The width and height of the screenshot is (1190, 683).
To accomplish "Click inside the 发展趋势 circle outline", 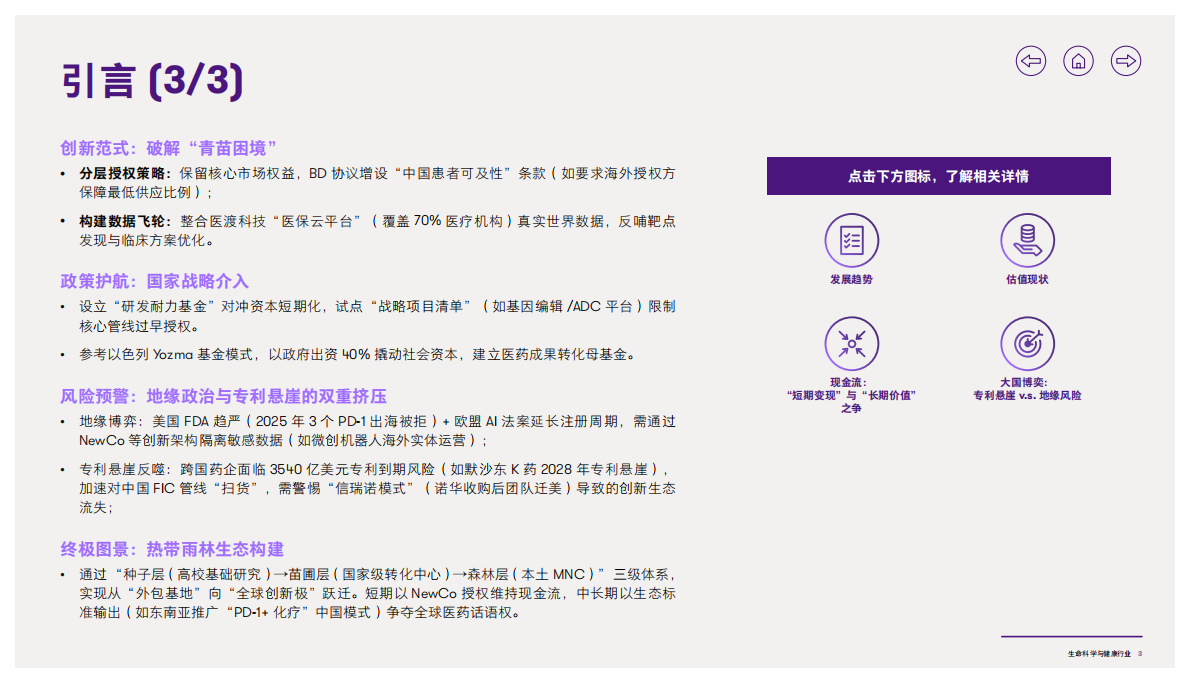I will (851, 240).
